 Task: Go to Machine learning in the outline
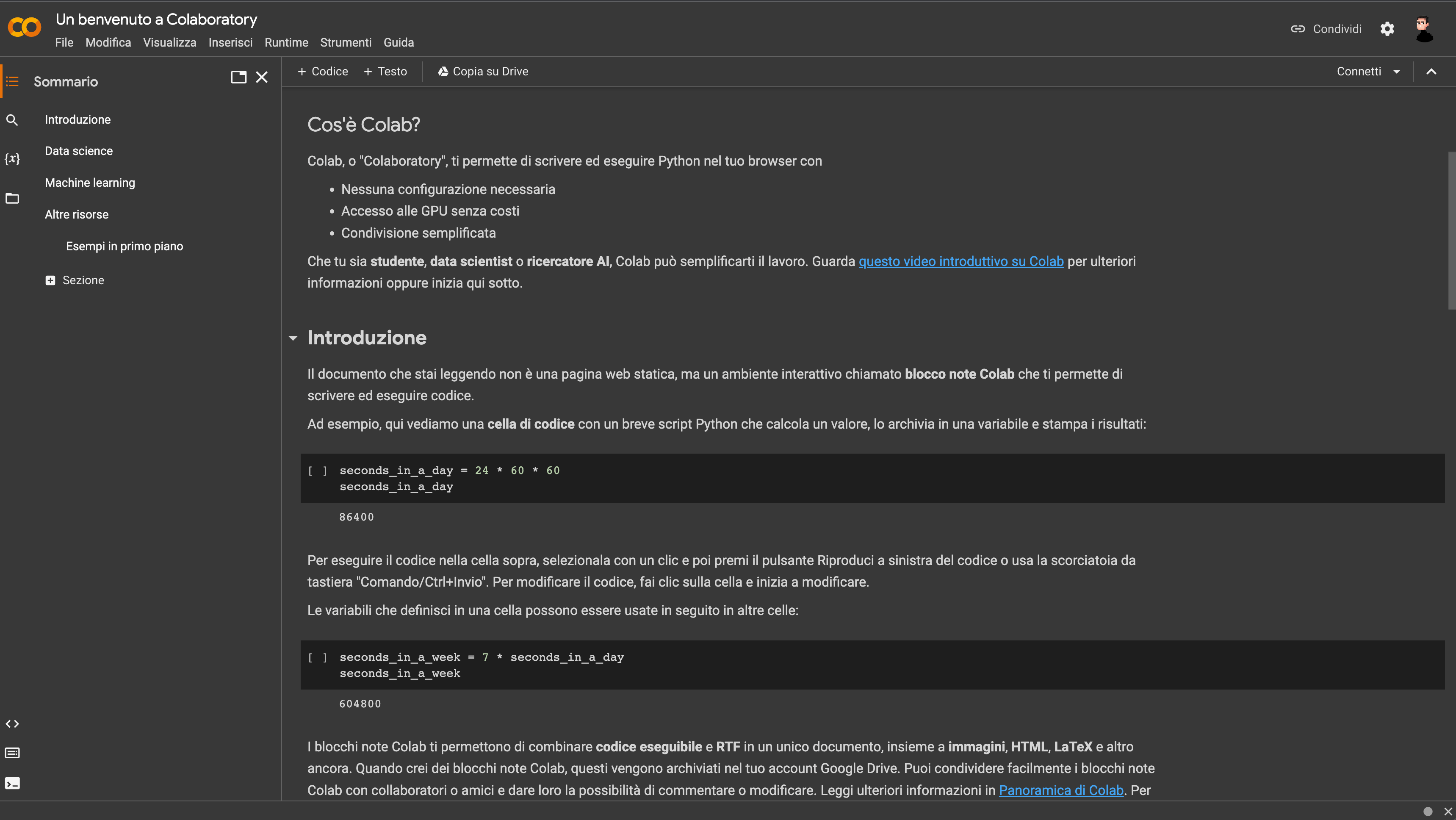pyautogui.click(x=90, y=183)
